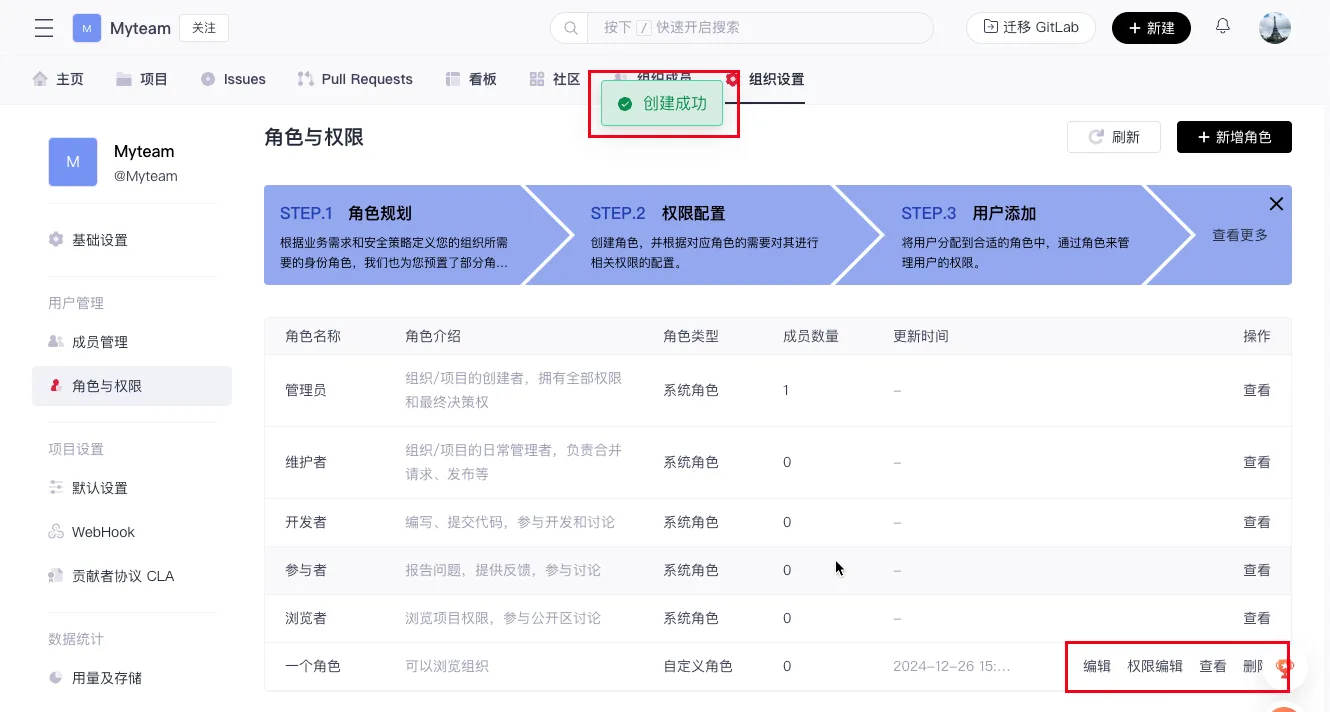
Task: Open 用量及存储 in sidebar
Action: tap(106, 678)
